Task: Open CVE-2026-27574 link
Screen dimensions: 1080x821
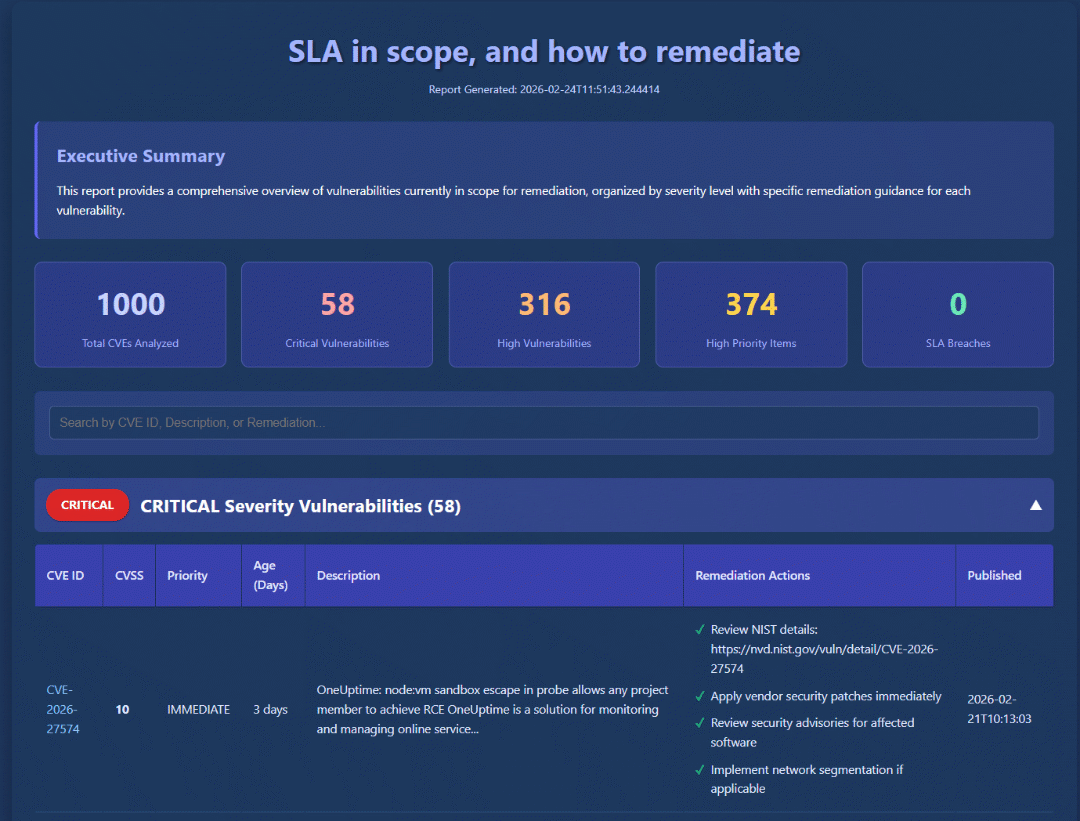Action: (x=63, y=709)
